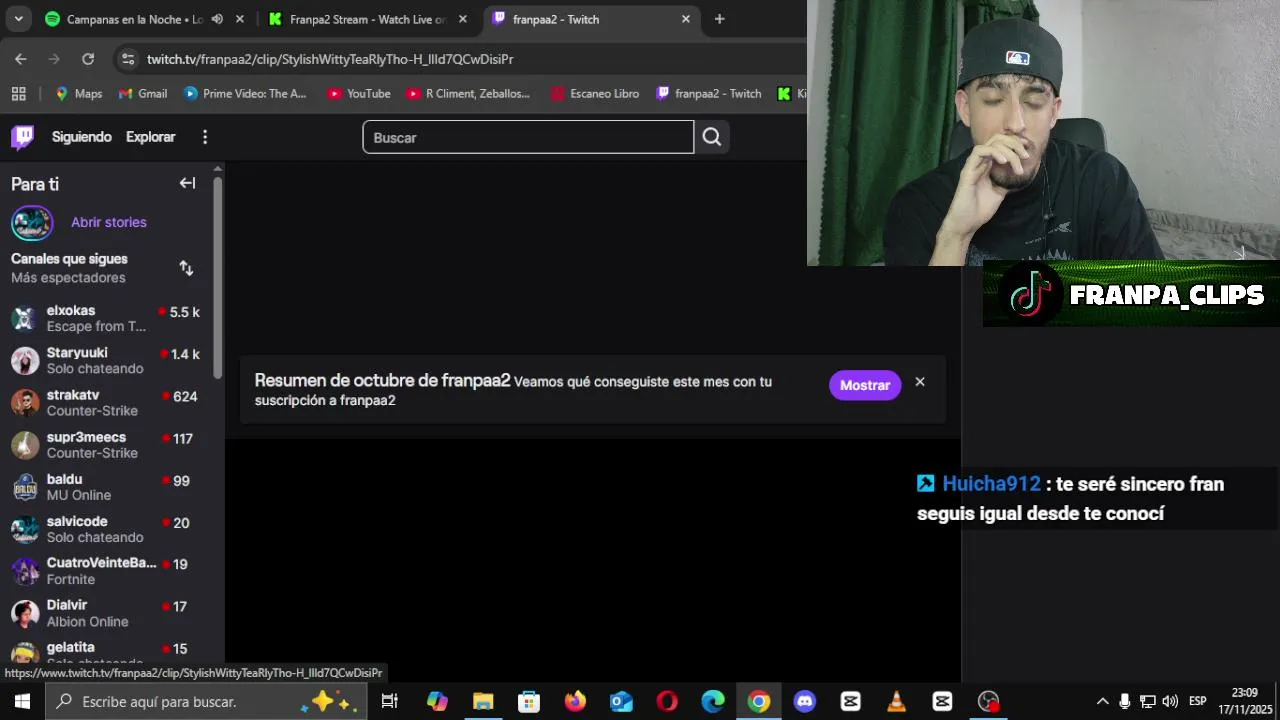This screenshot has width=1280, height=720.
Task: Click the Mostrar button
Action: 865,385
